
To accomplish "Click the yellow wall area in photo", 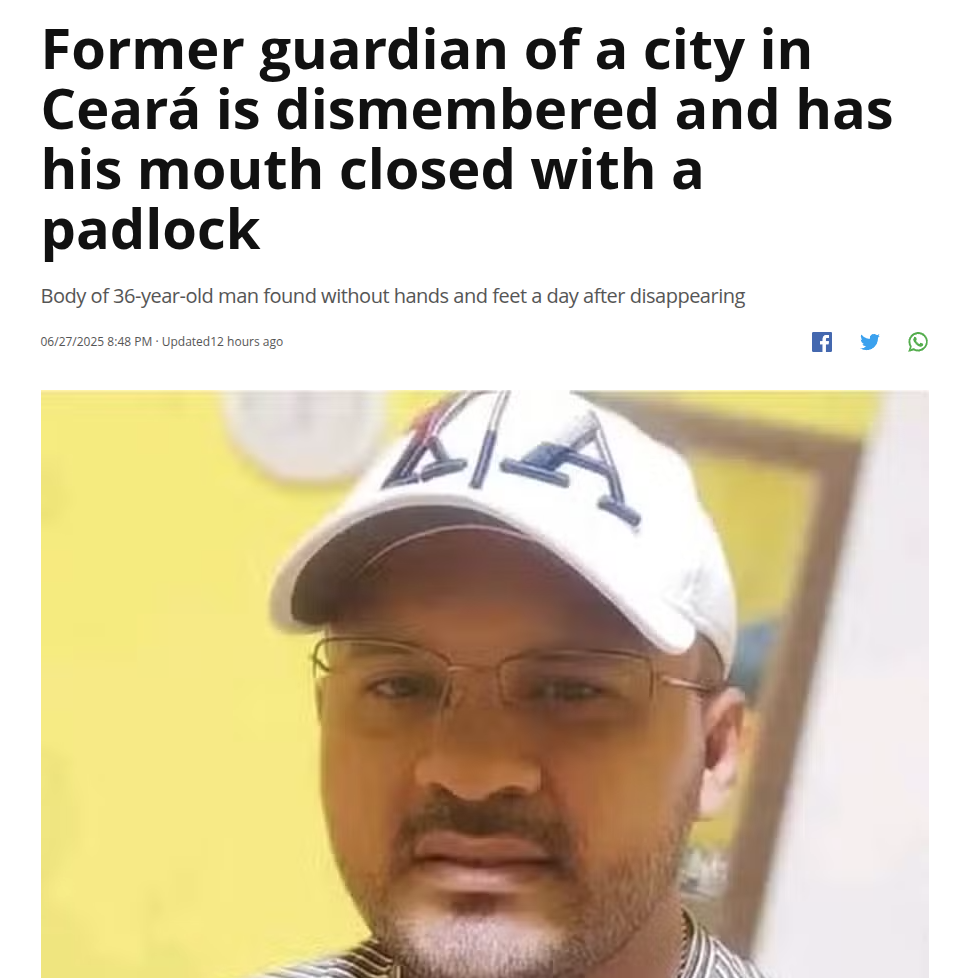I will click(x=156, y=686).
